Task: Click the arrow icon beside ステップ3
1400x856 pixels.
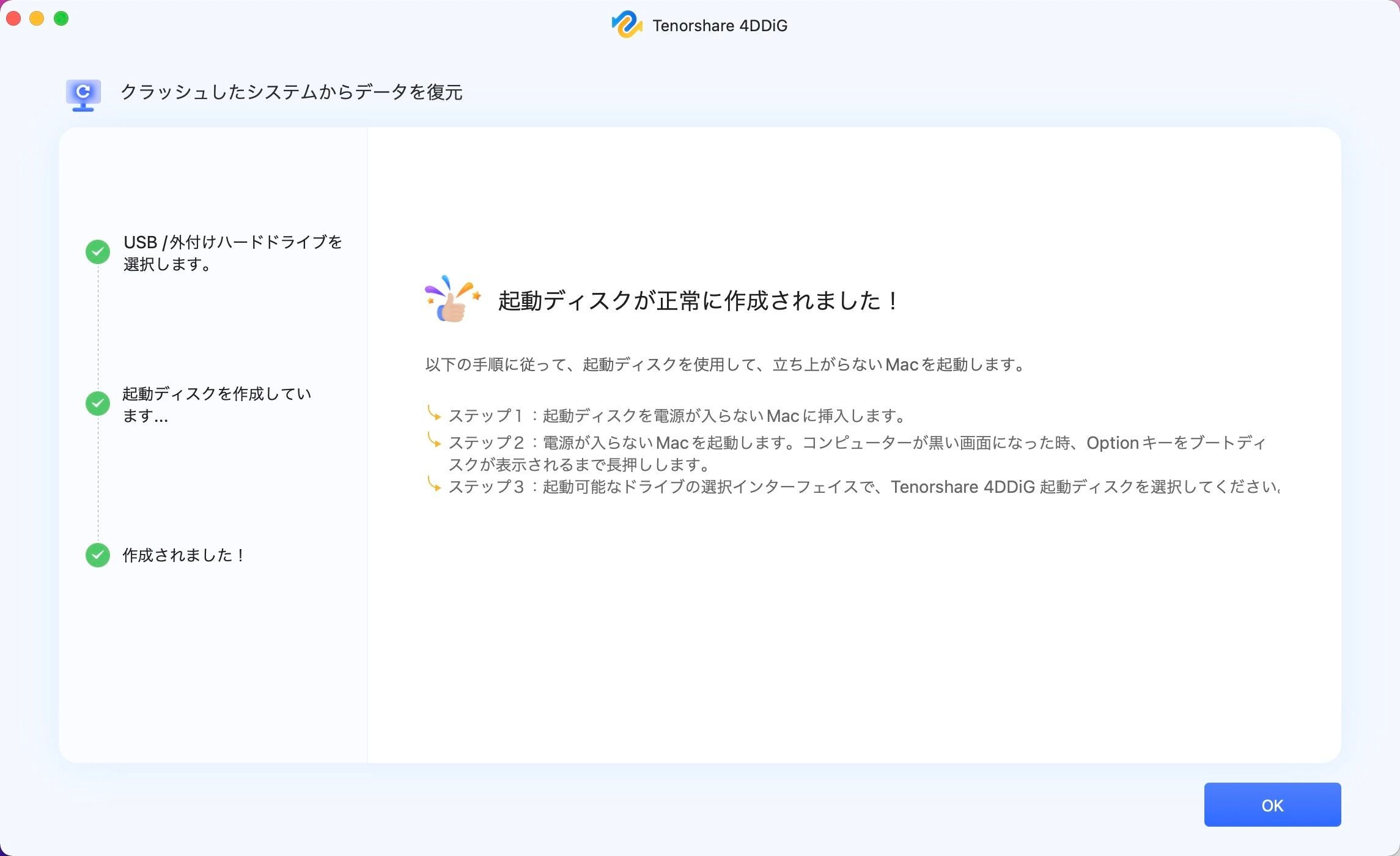Action: (433, 485)
